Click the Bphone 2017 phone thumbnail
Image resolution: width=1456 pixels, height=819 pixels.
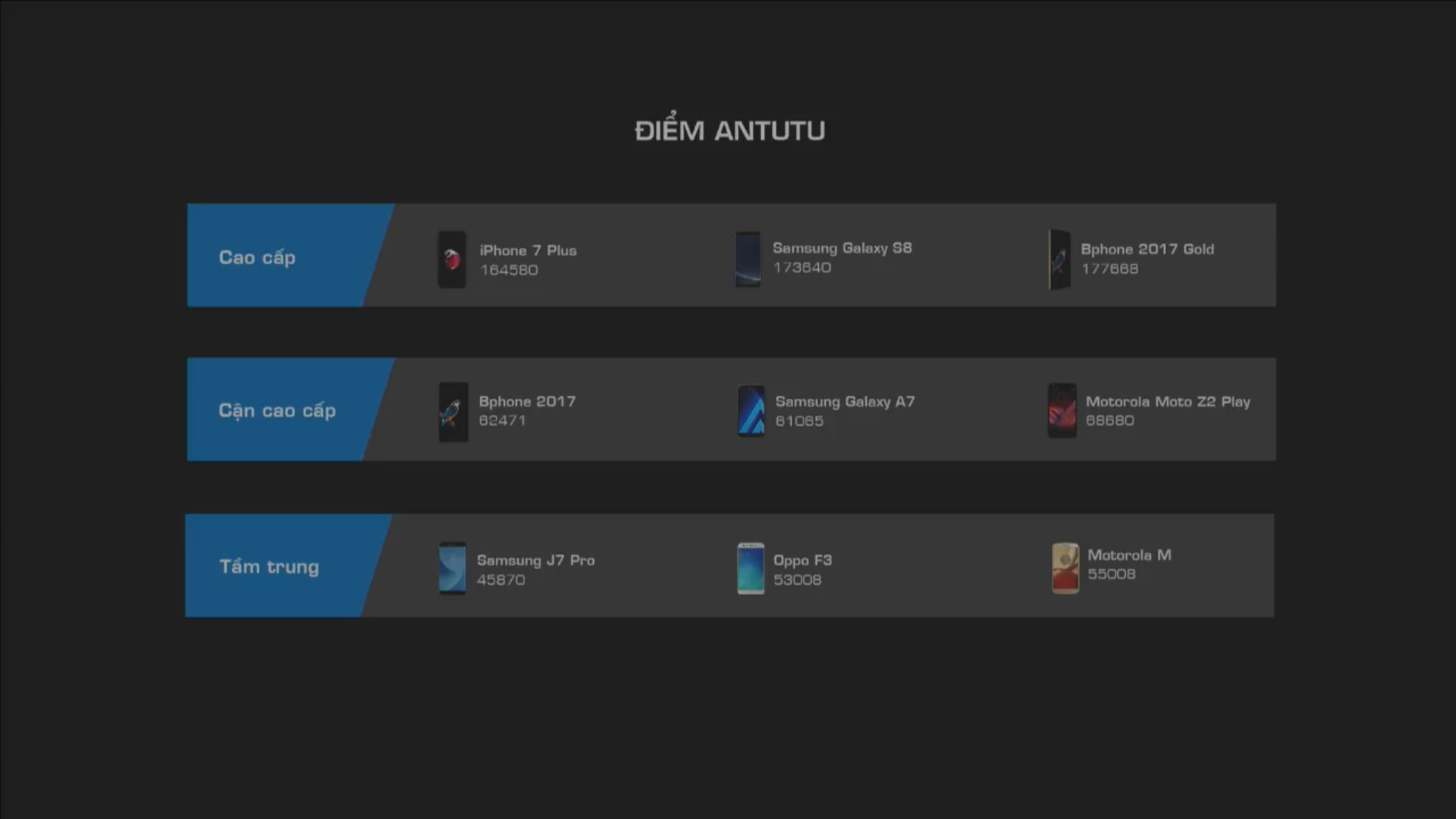(x=453, y=412)
